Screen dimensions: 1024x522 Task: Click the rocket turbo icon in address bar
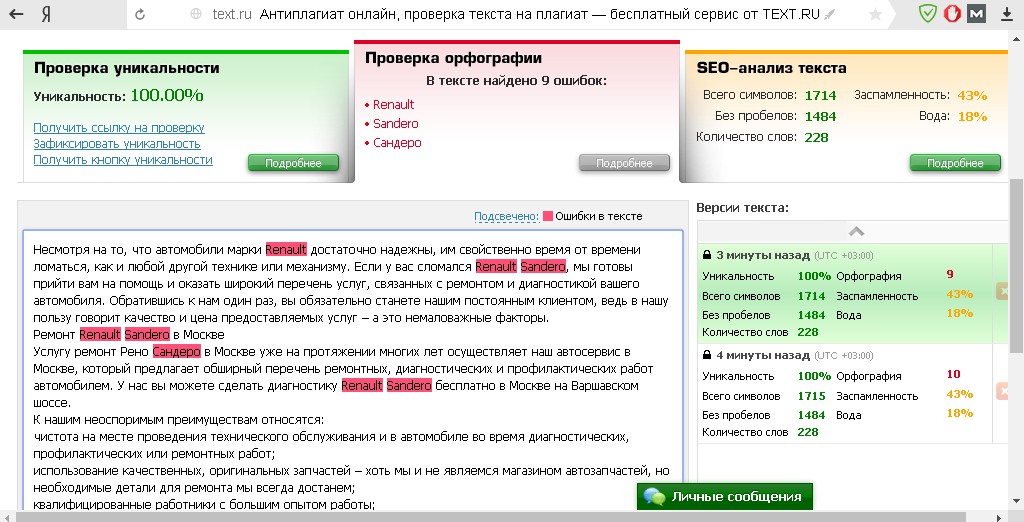(829, 14)
